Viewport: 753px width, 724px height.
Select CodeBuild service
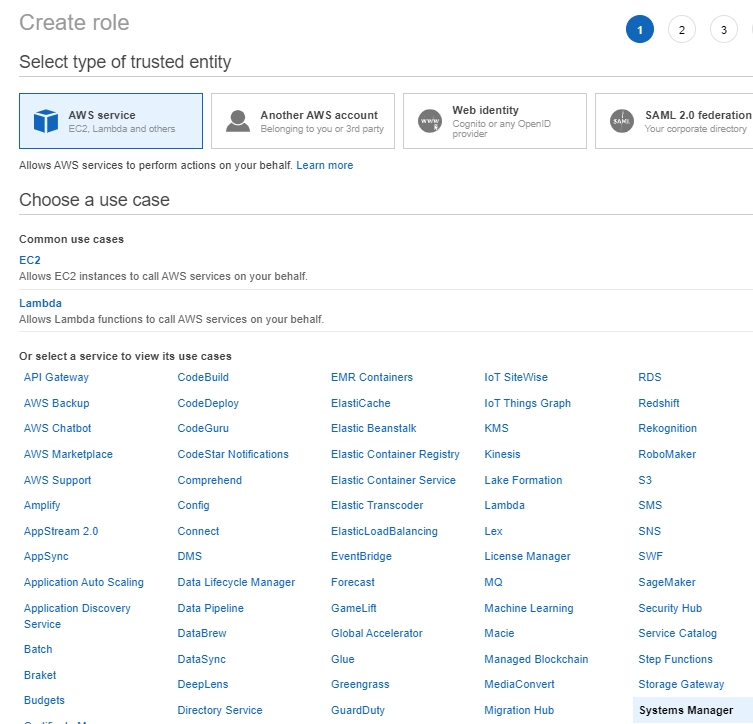coord(203,377)
